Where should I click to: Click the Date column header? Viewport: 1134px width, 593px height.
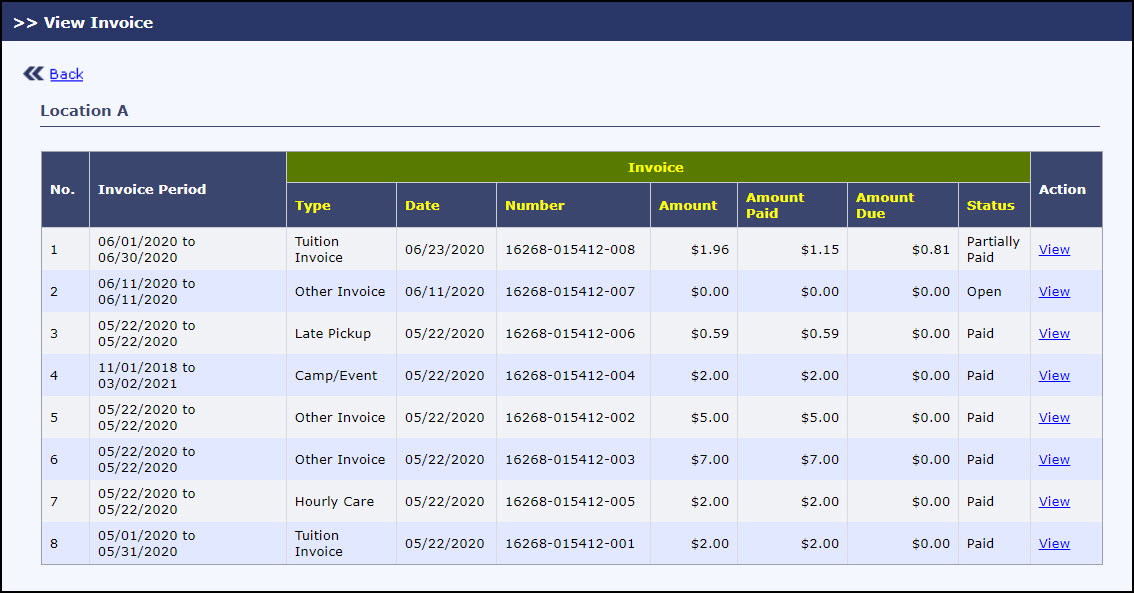coord(421,205)
